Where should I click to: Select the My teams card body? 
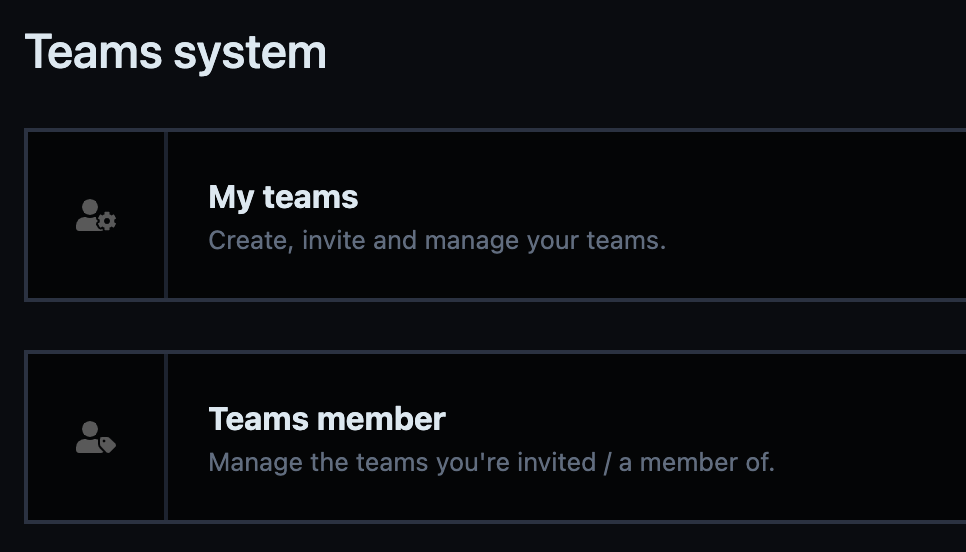[x=567, y=215]
